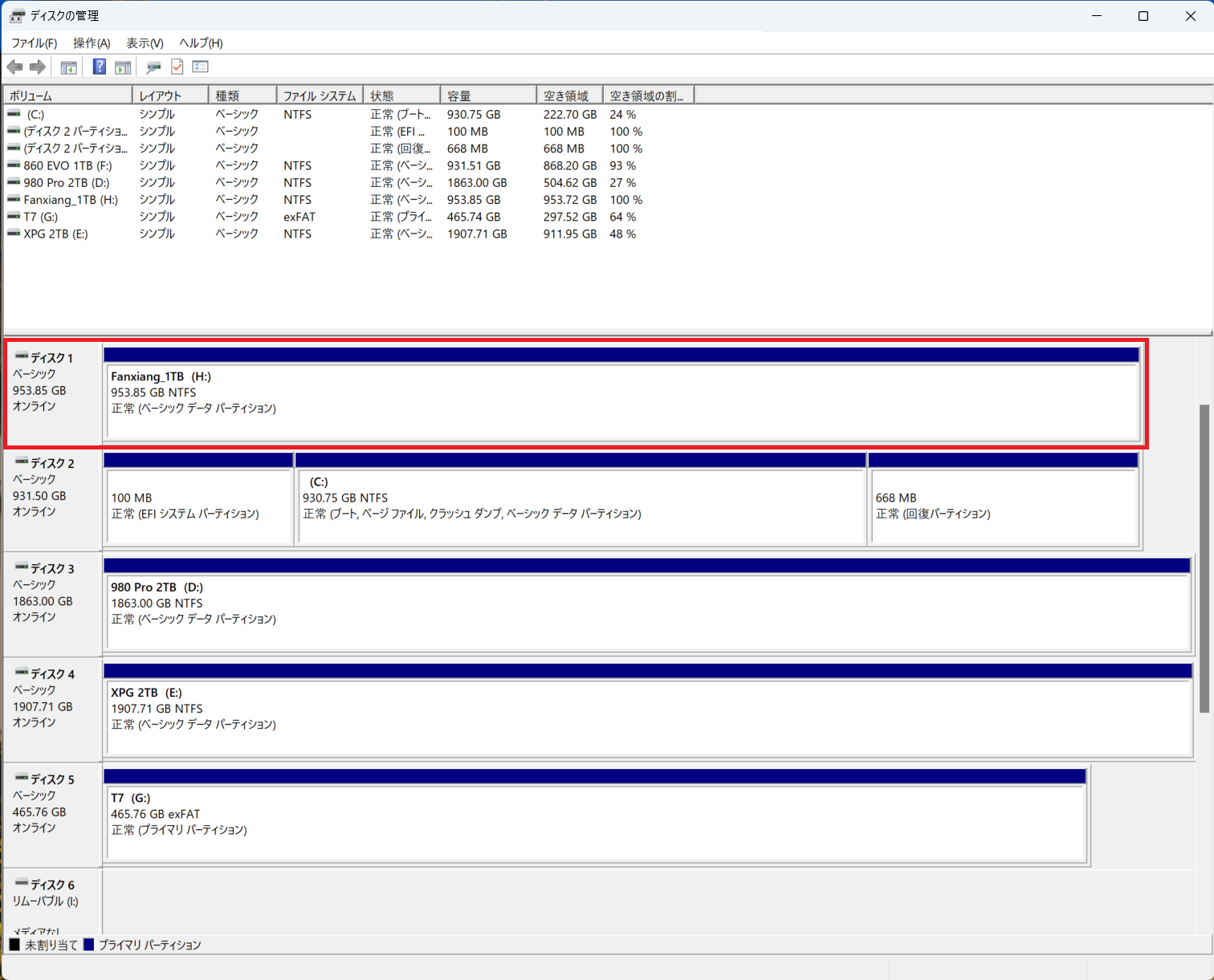The image size is (1214, 980).
Task: Click the ディスク 3 disk icon
Action: [x=22, y=567]
